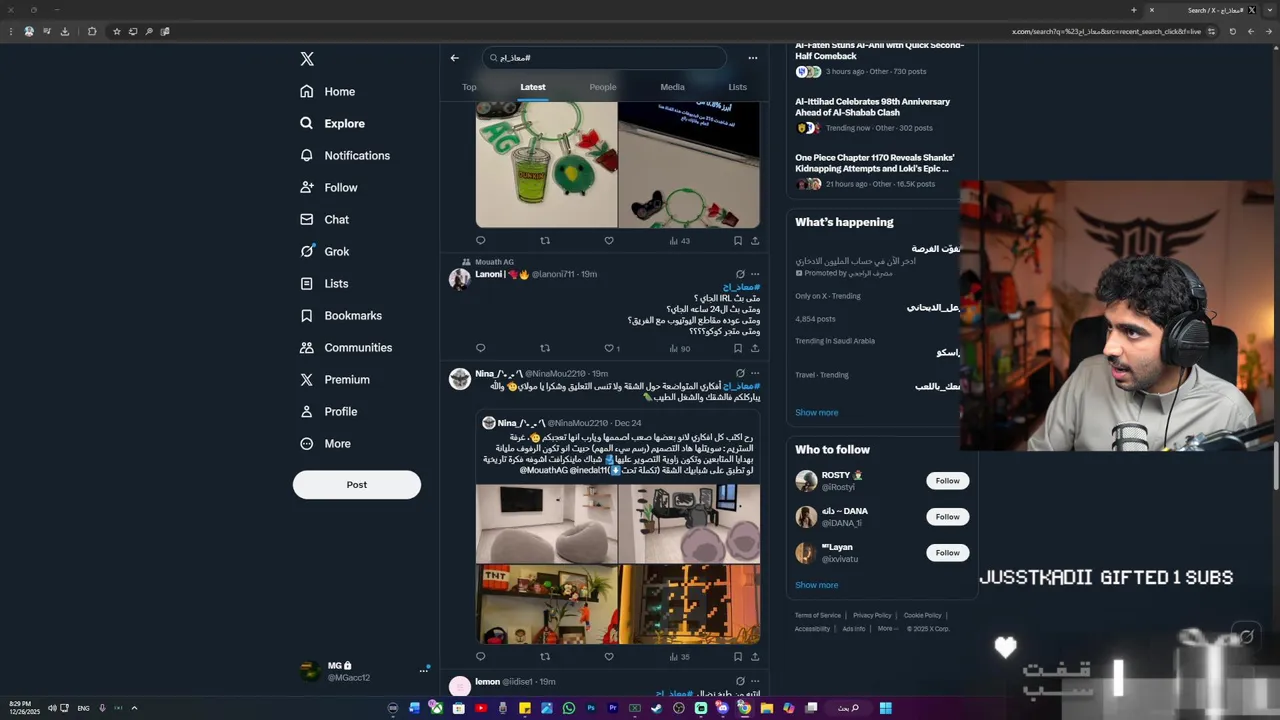1280x720 pixels.
Task: Follow Layan account
Action: [x=947, y=553]
